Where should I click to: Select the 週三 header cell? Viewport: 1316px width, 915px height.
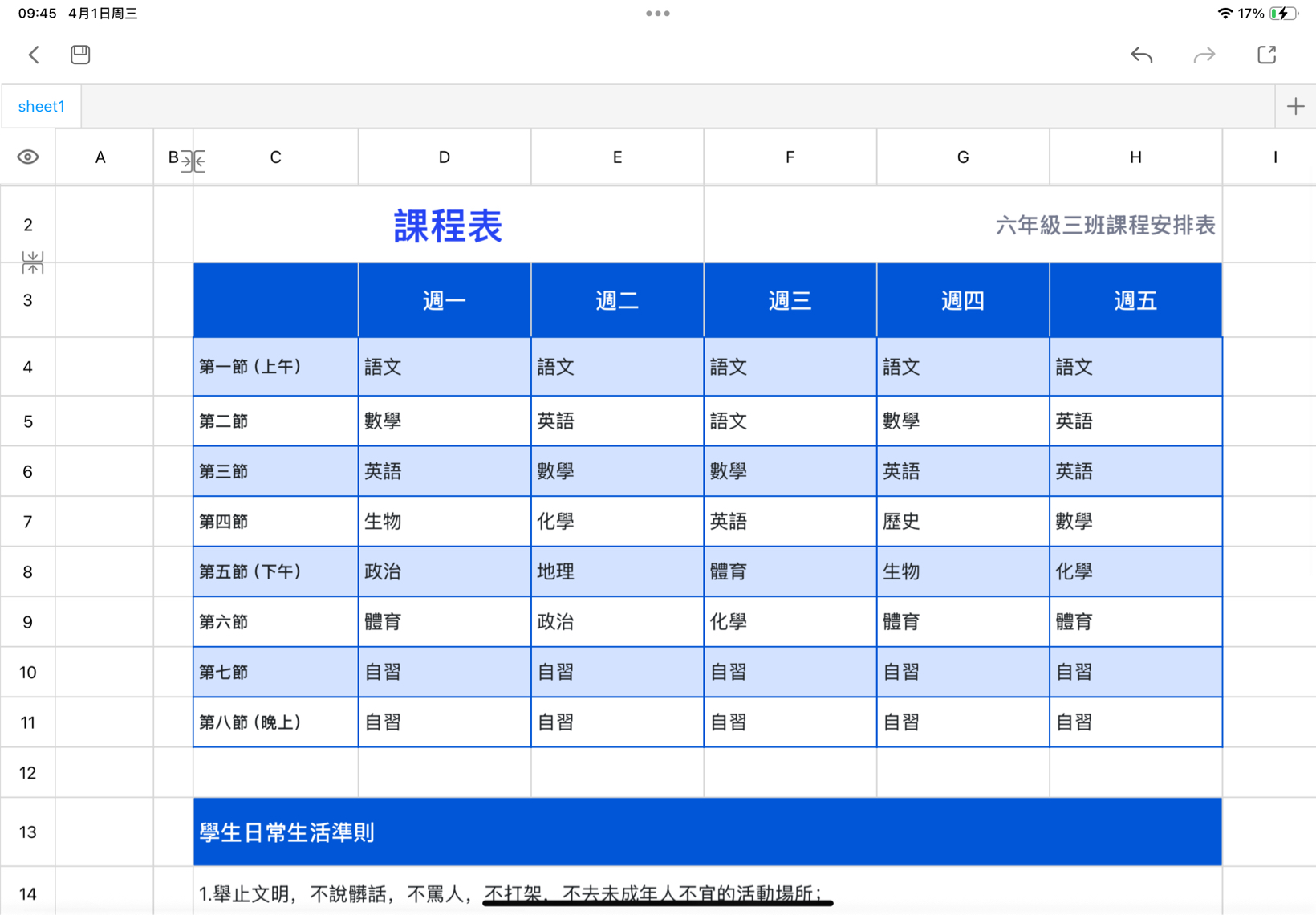point(790,300)
